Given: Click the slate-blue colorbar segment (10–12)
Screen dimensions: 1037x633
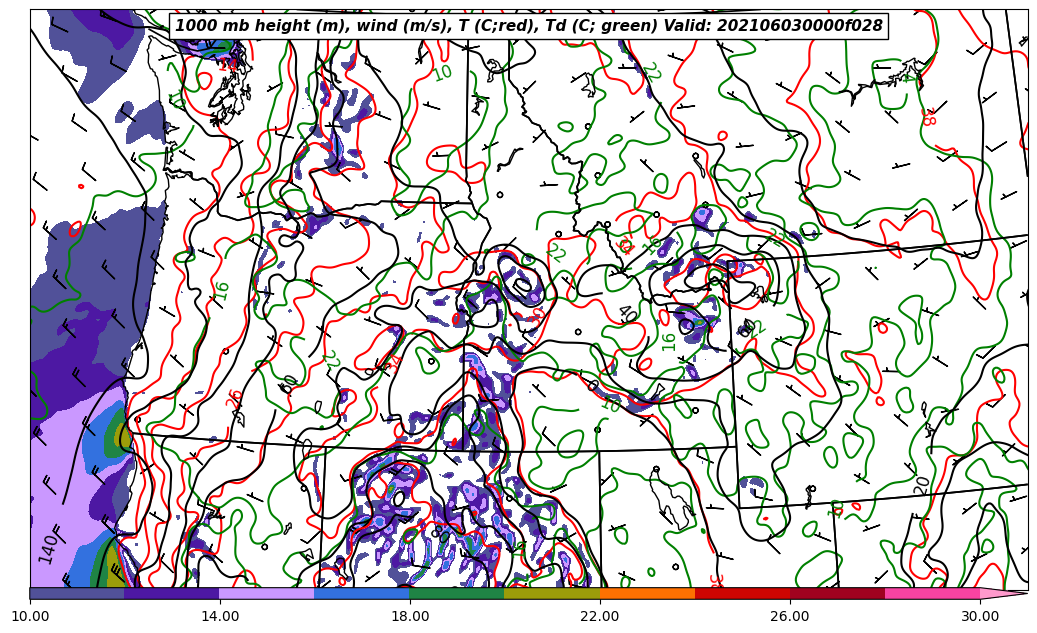Looking at the screenshot, I should click(x=77, y=593).
